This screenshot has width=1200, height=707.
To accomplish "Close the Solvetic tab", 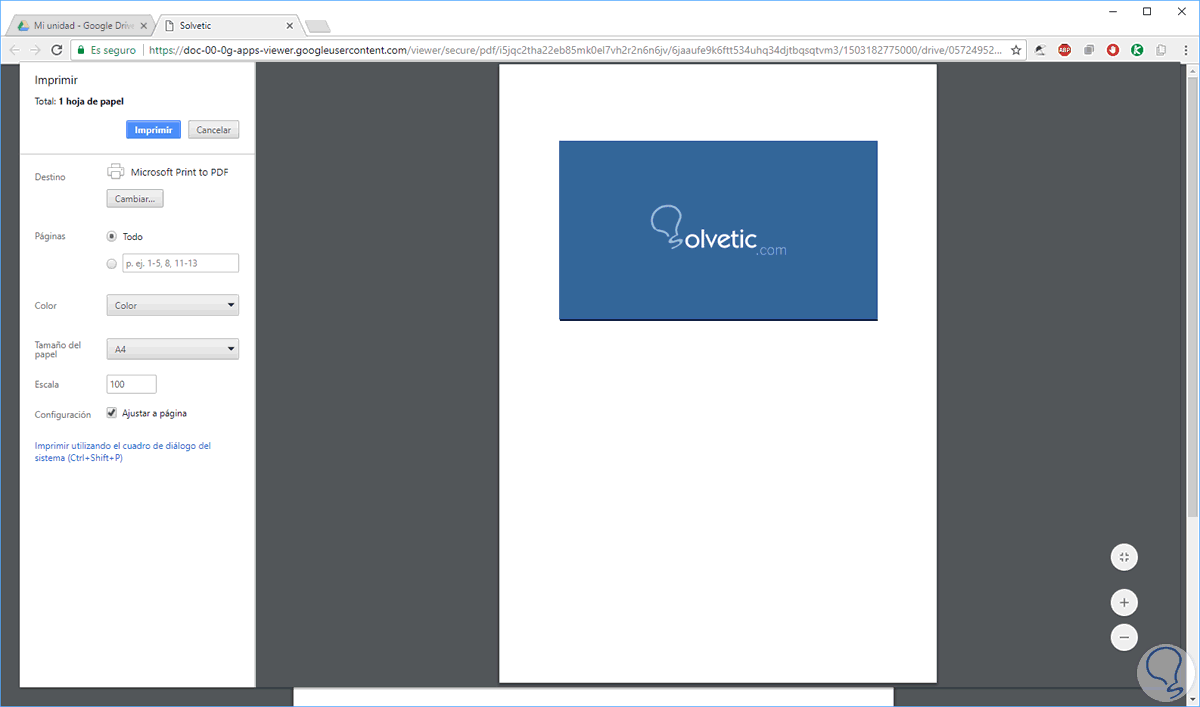I will click(291, 24).
